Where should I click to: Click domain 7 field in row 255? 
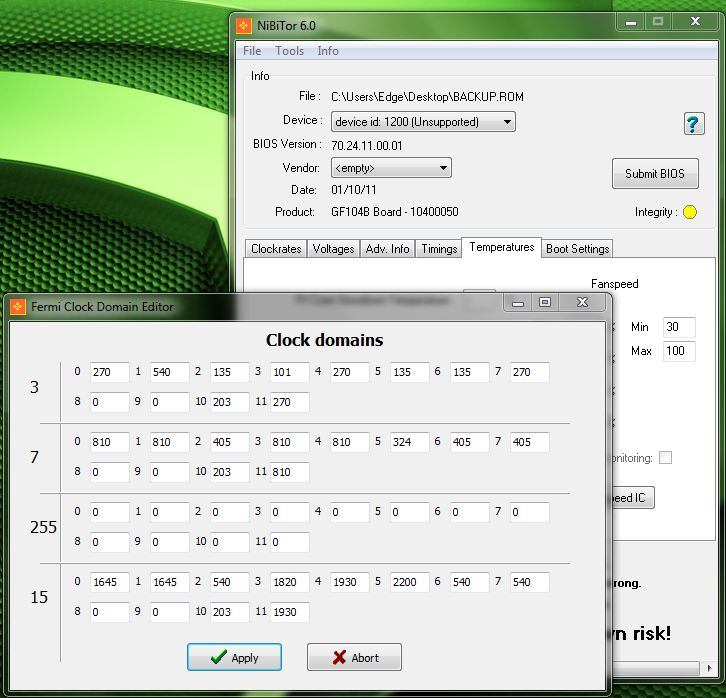click(x=530, y=512)
